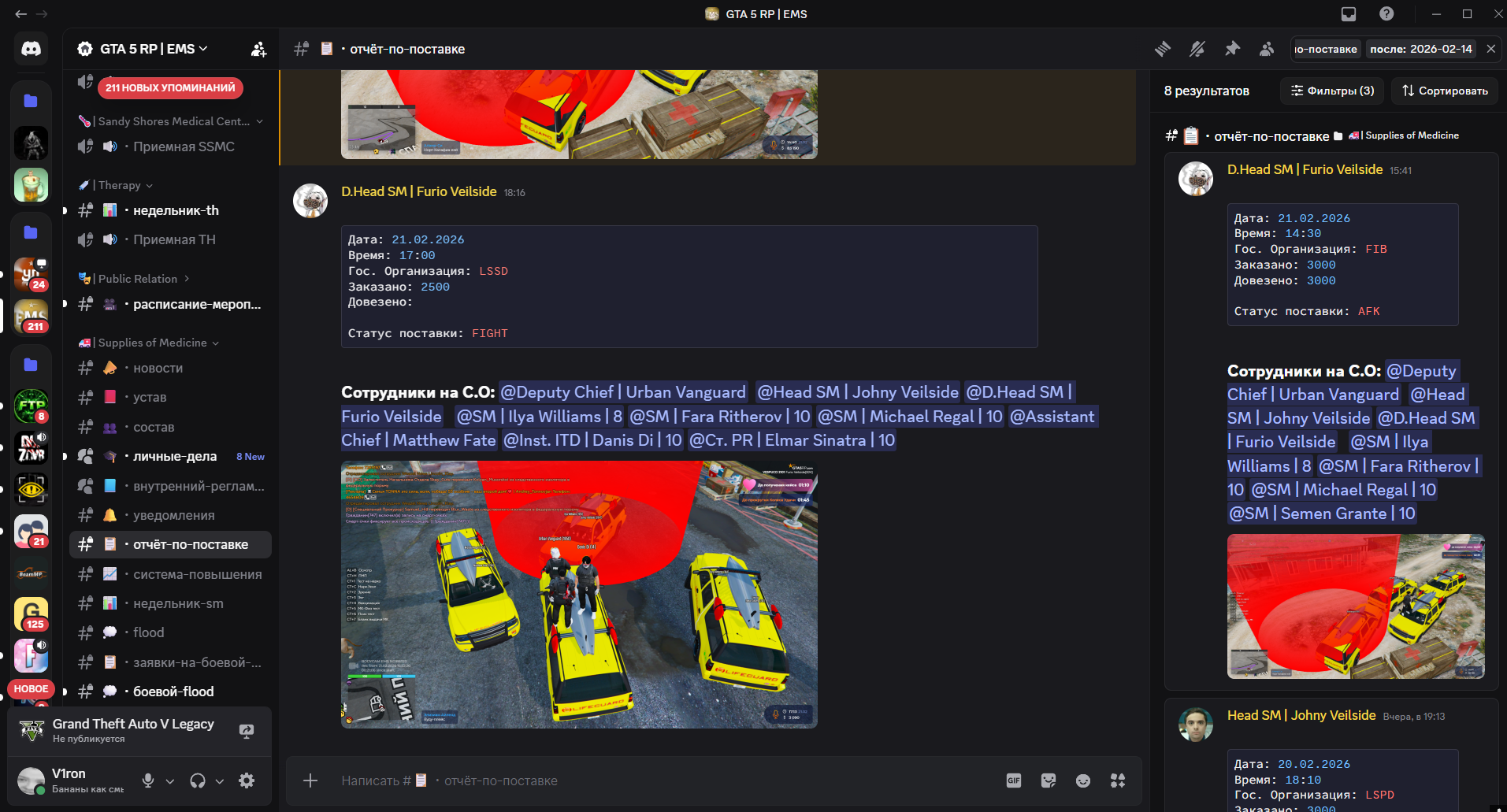
Task: Open the yellow G server with 125 badge
Action: coord(31,614)
